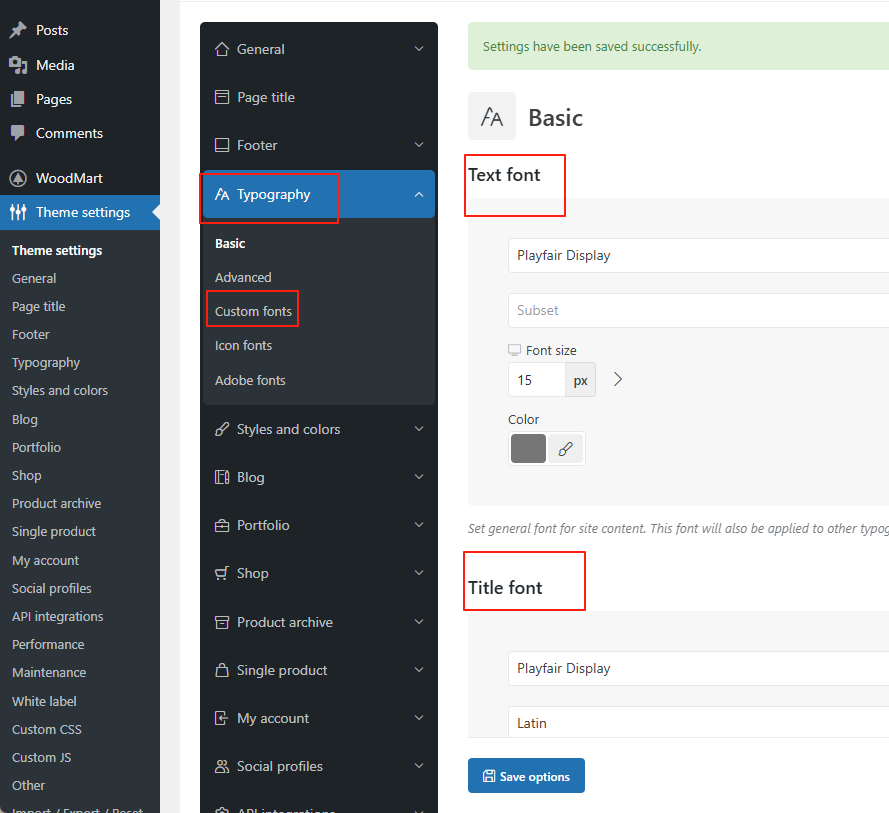Click the Single product bag icon
Image resolution: width=889 pixels, height=813 pixels.
coord(222,670)
